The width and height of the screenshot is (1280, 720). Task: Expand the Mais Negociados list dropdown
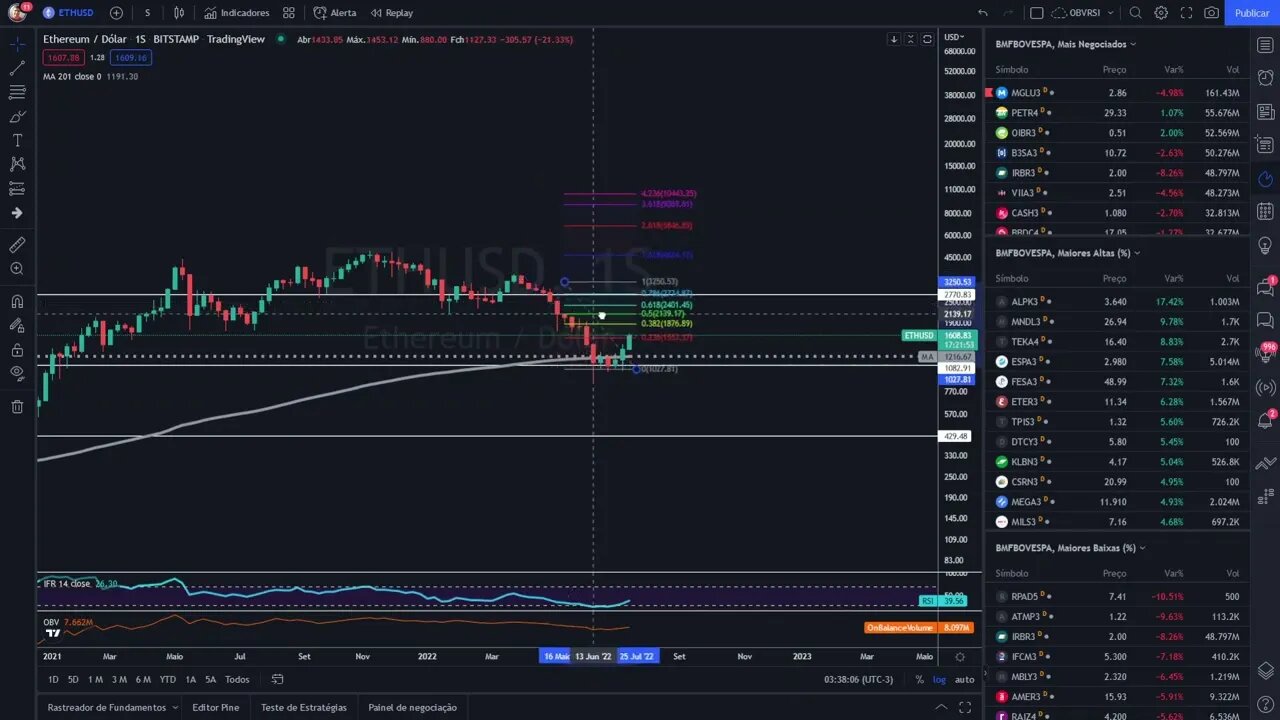[x=1066, y=44]
